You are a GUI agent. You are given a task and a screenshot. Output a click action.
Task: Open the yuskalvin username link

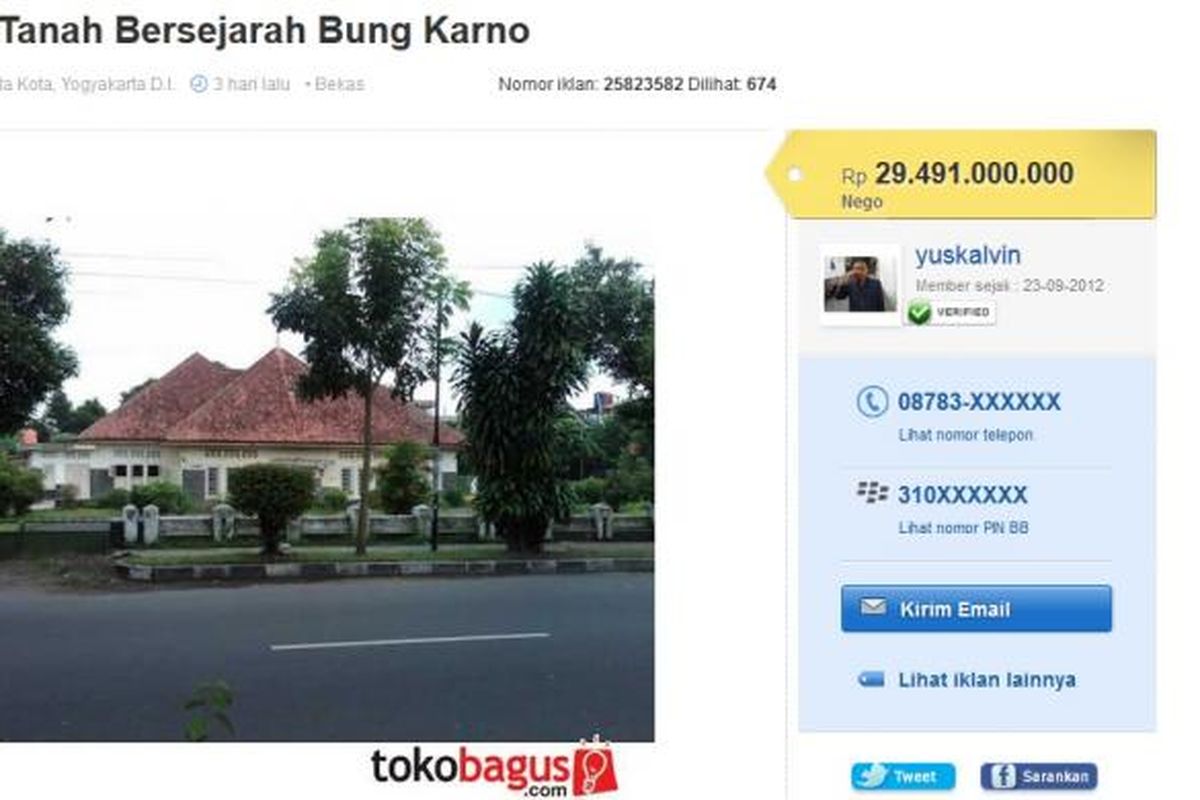pos(967,256)
